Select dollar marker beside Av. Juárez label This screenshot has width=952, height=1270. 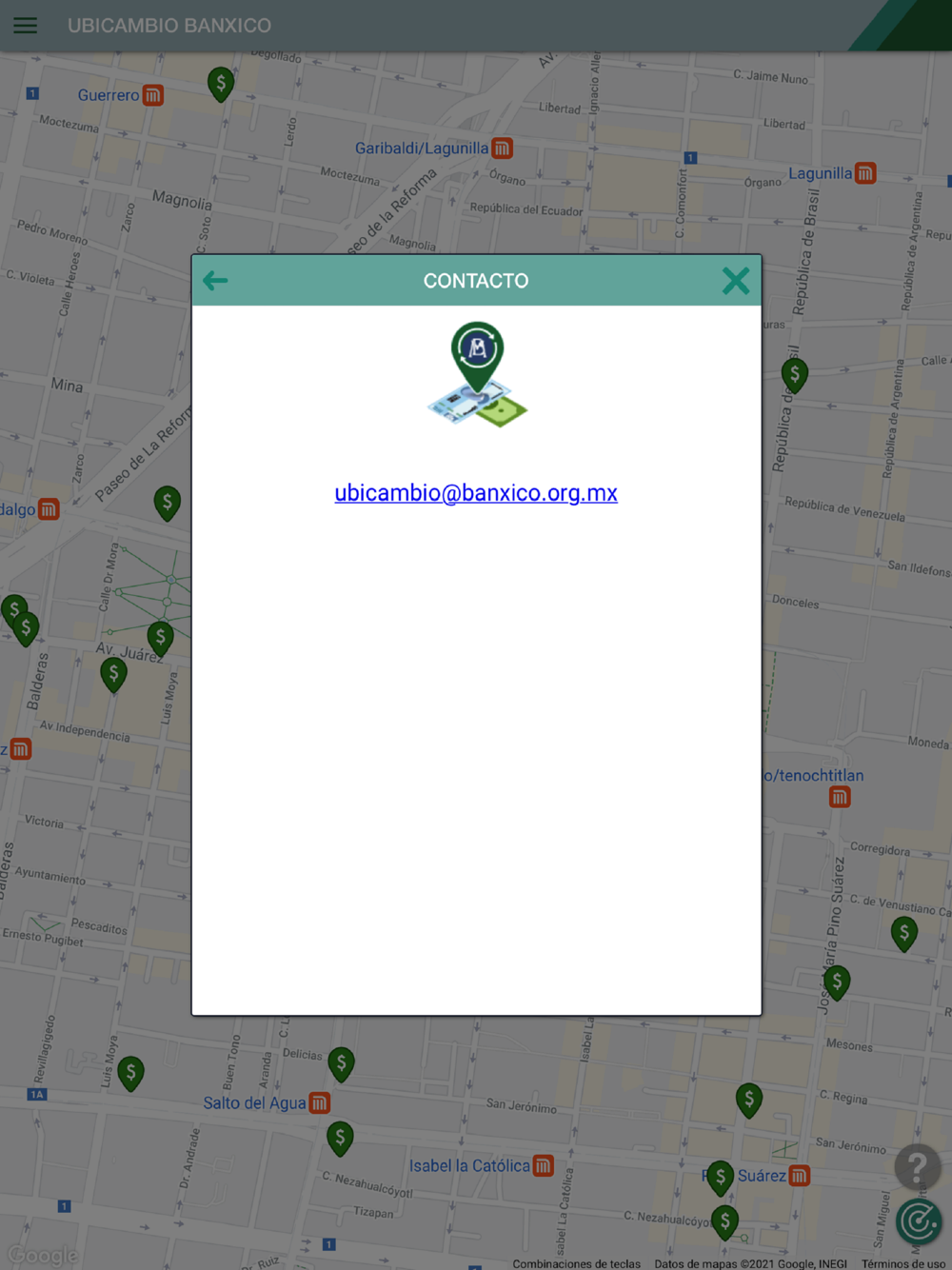[161, 639]
